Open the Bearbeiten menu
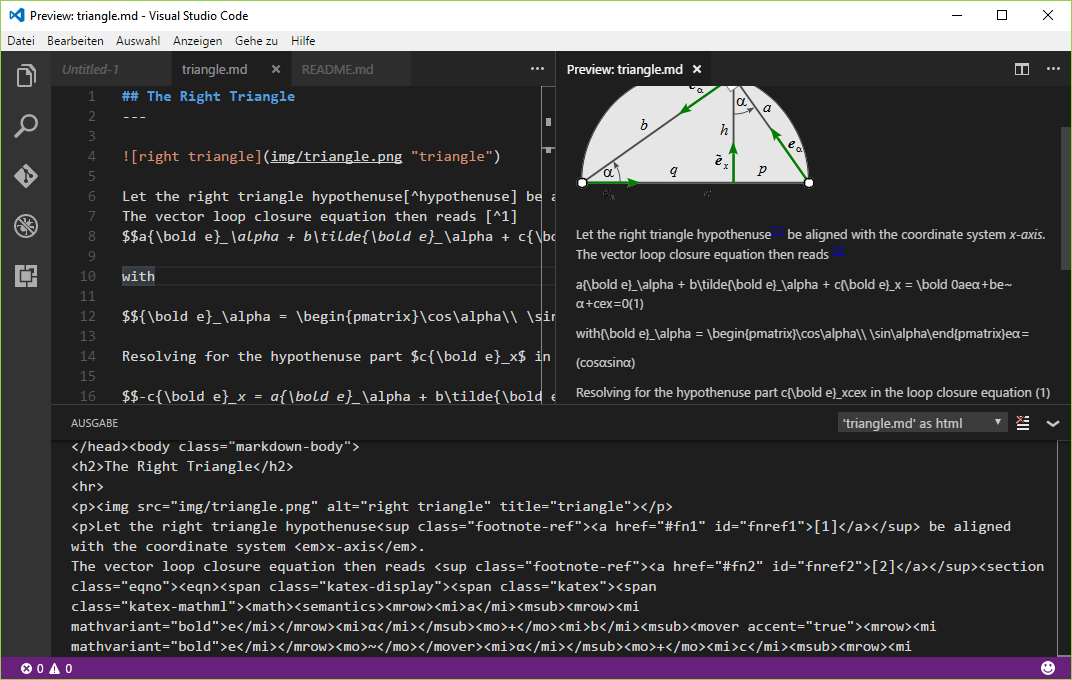1072x680 pixels. coord(75,41)
